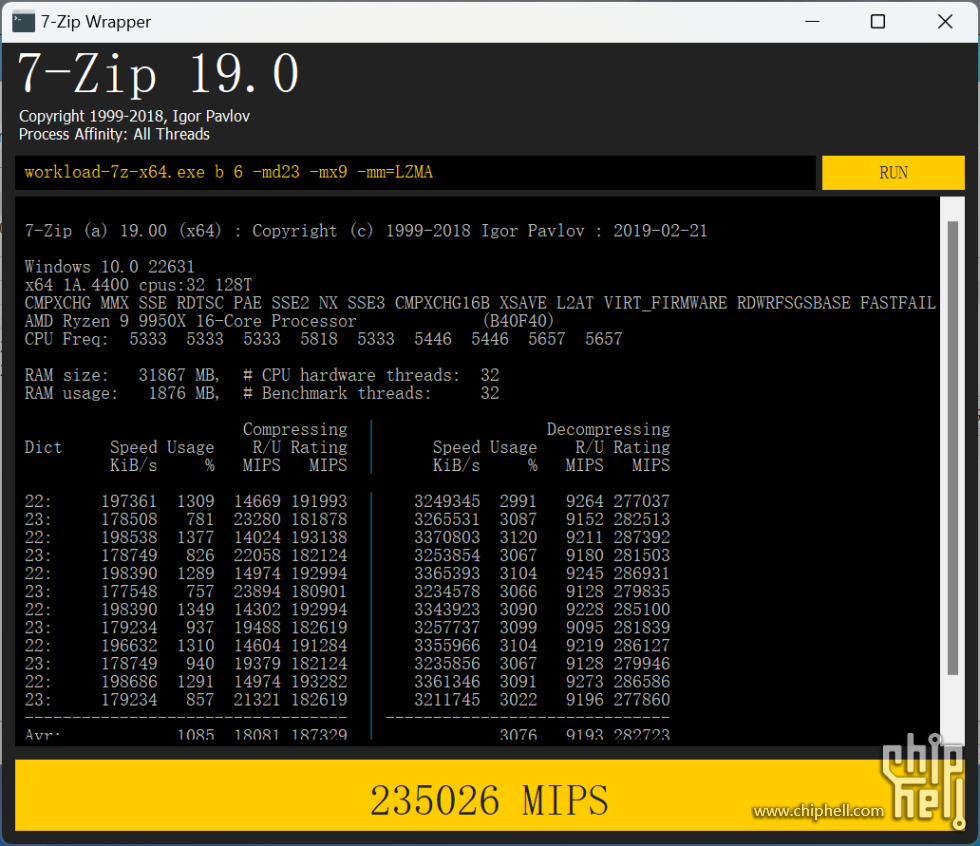
Task: Click the decompressing speed value 3370803
Action: pyautogui.click(x=447, y=537)
